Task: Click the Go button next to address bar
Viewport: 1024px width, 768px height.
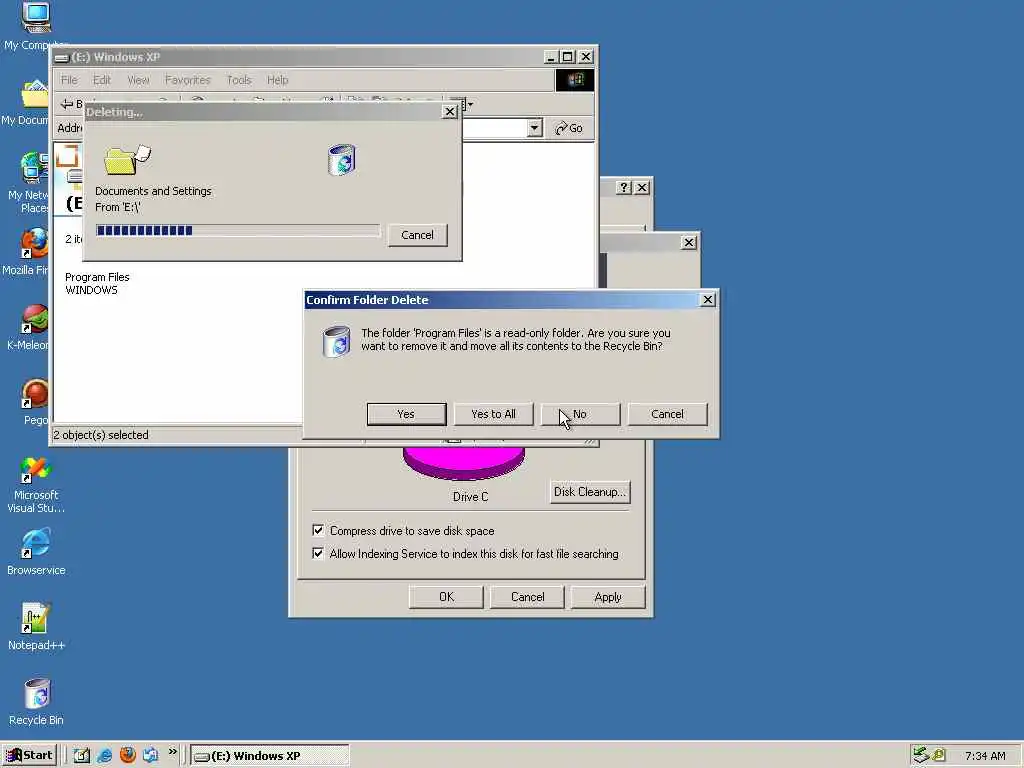Action: click(x=569, y=128)
